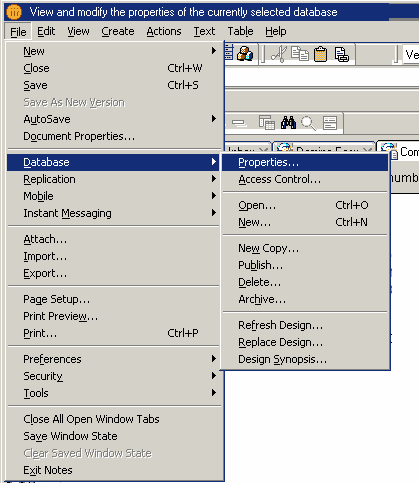The height and width of the screenshot is (483, 419).
Task: Click the binoculars find icon
Action: (x=288, y=123)
